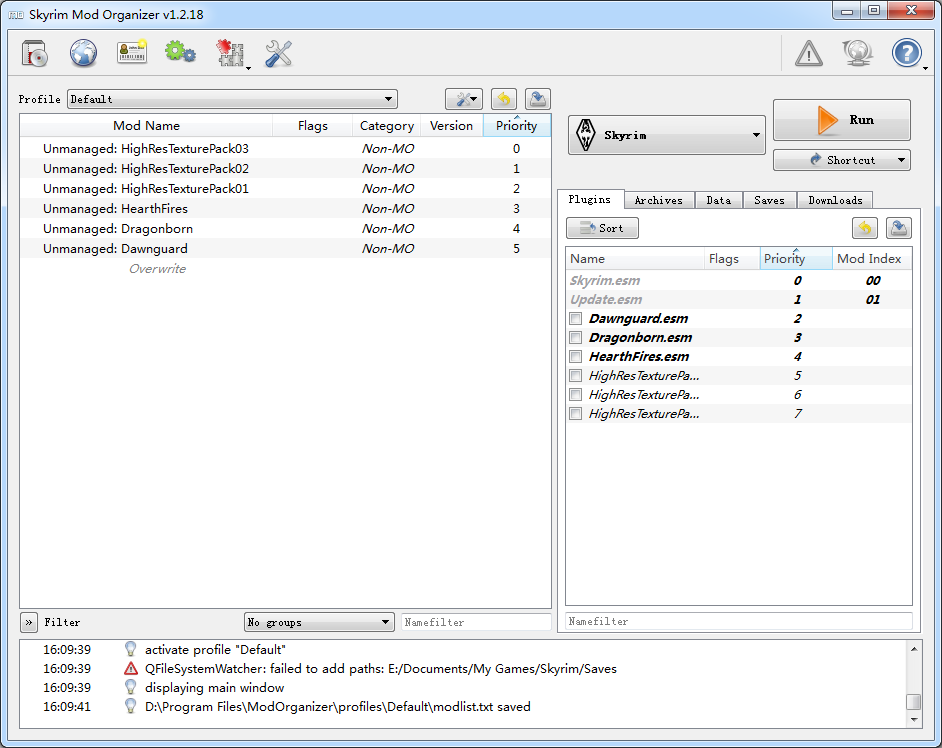
Task: Switch to the Downloads tab
Action: tap(835, 201)
